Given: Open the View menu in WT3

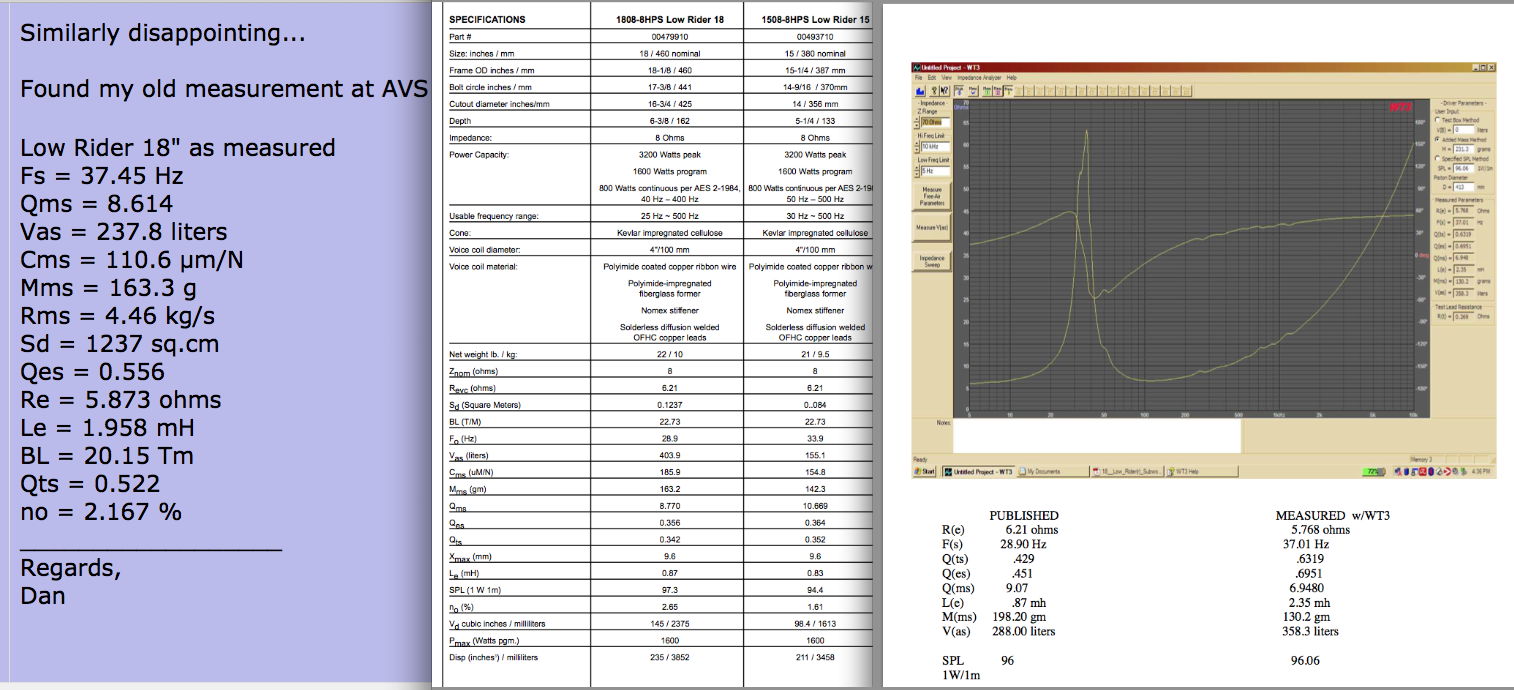Looking at the screenshot, I should point(947,78).
